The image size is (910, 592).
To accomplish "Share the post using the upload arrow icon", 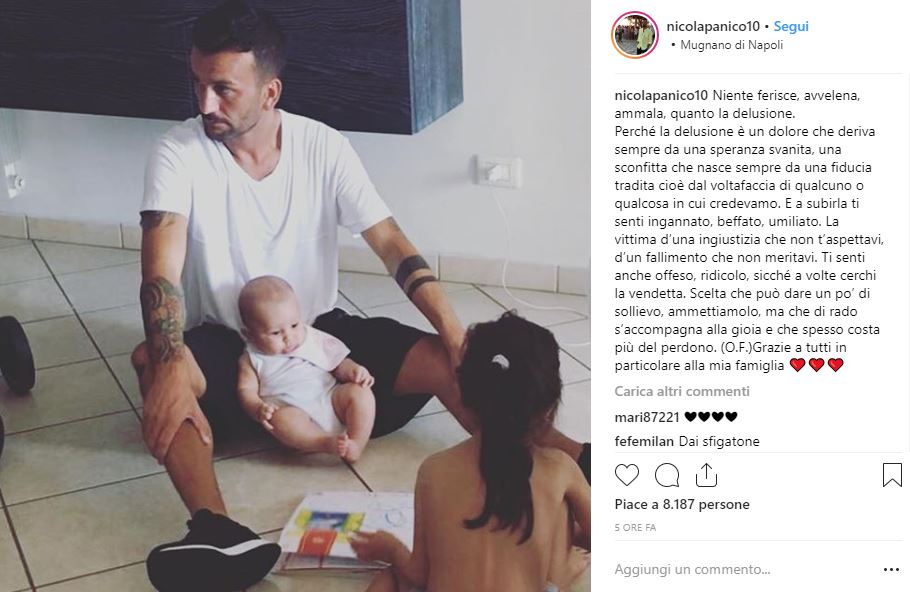I will pyautogui.click(x=706, y=475).
